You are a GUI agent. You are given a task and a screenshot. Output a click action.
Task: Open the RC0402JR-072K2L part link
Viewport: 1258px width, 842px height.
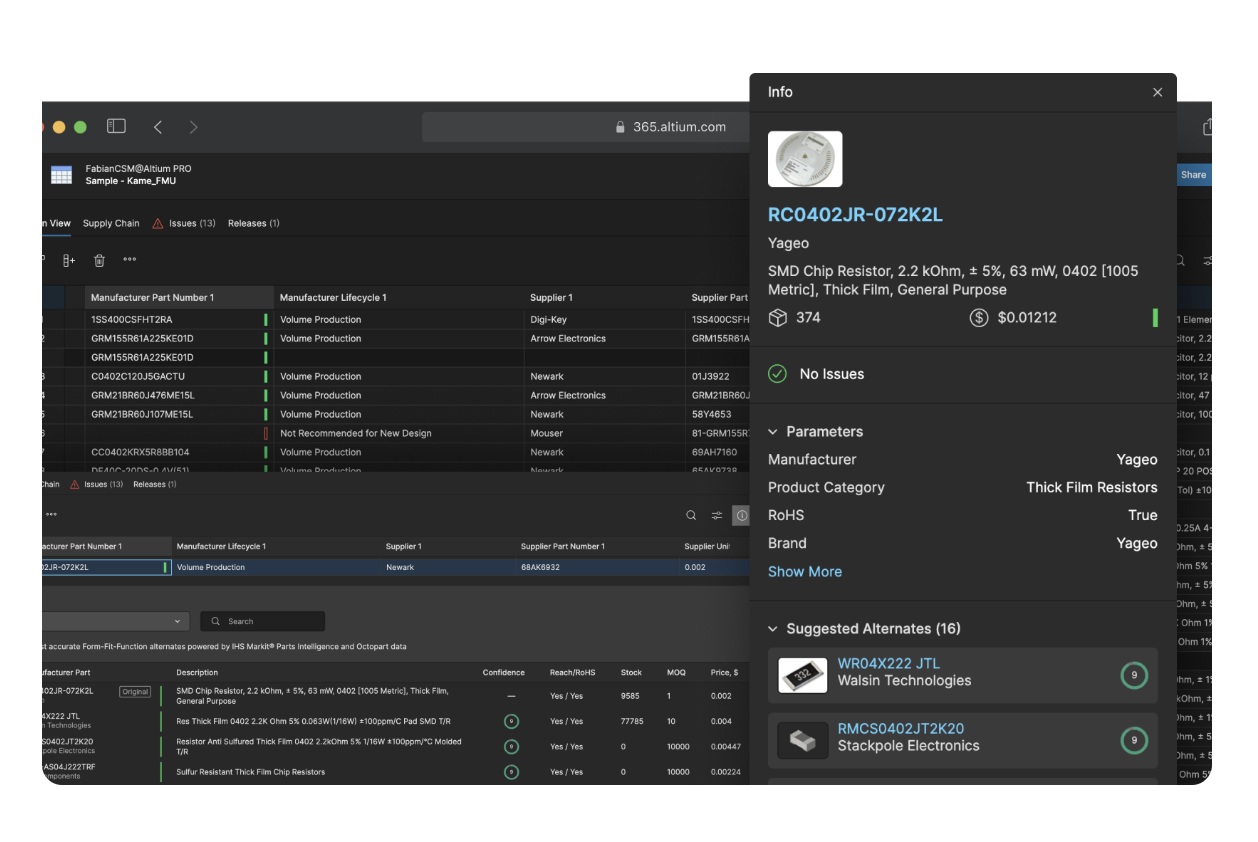(x=855, y=215)
